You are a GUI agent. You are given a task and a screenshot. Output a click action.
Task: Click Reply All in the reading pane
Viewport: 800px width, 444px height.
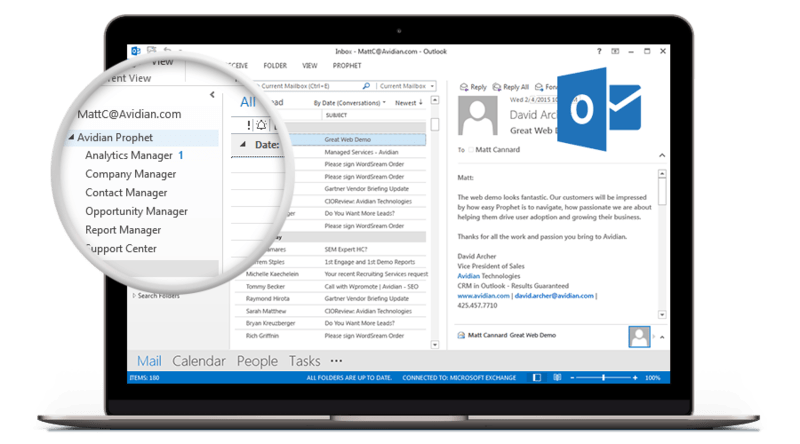(x=511, y=87)
